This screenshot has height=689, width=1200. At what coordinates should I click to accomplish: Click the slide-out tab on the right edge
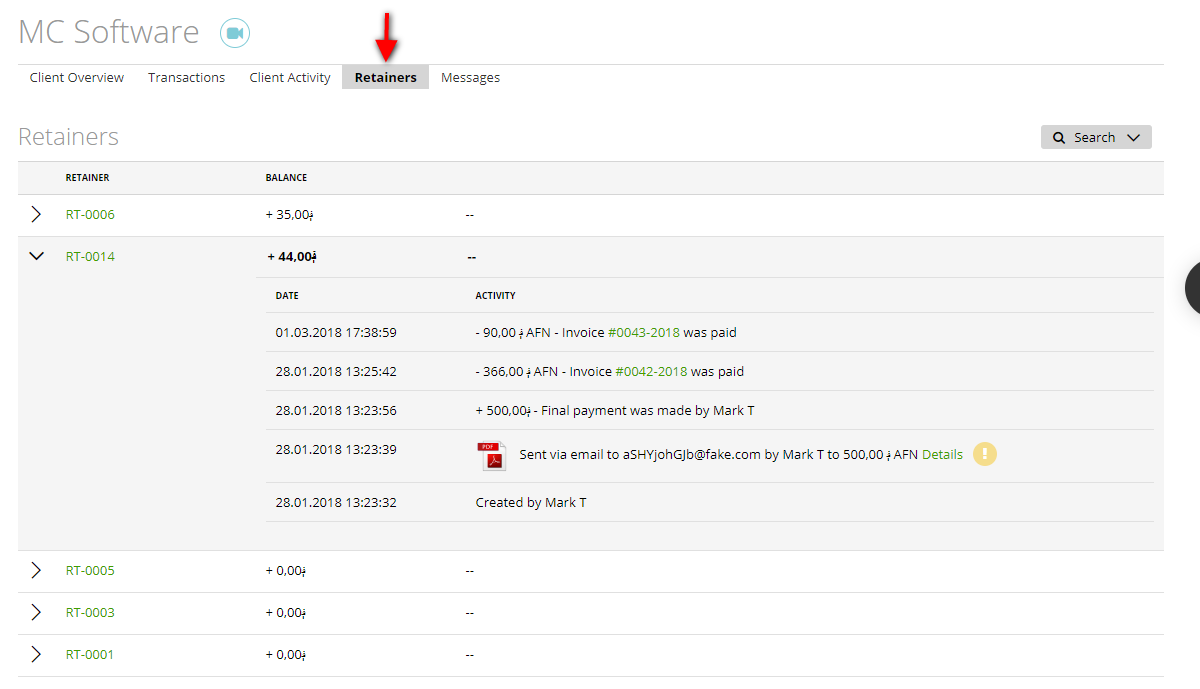1193,288
